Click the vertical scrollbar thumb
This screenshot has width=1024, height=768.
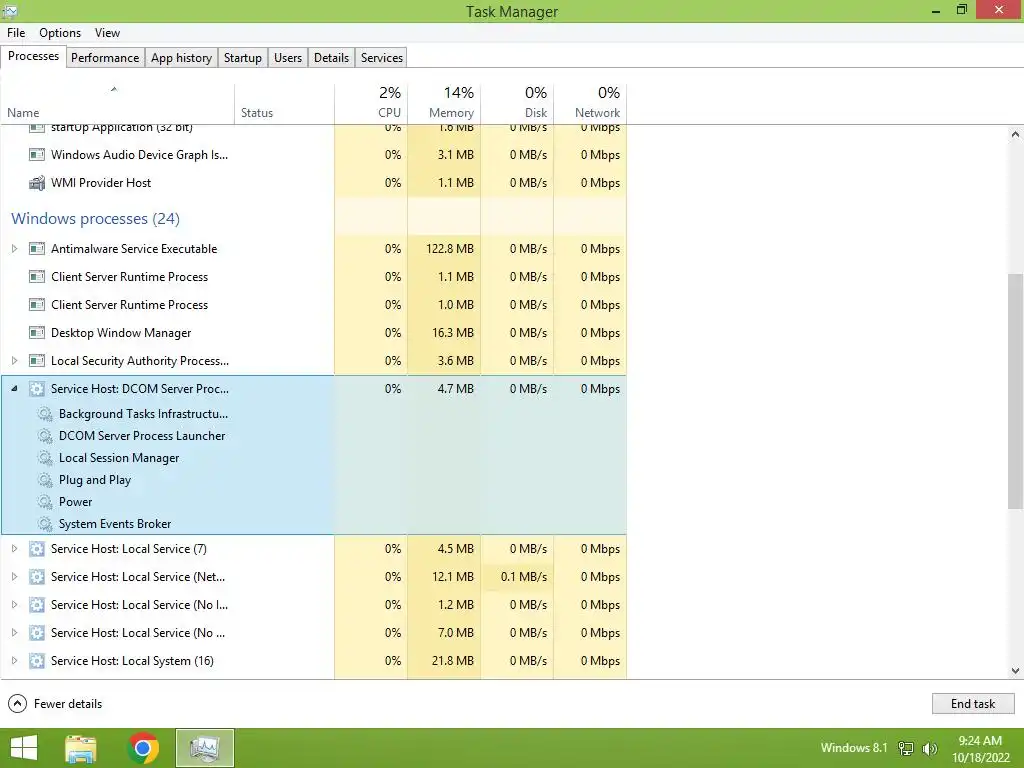pyautogui.click(x=1016, y=391)
